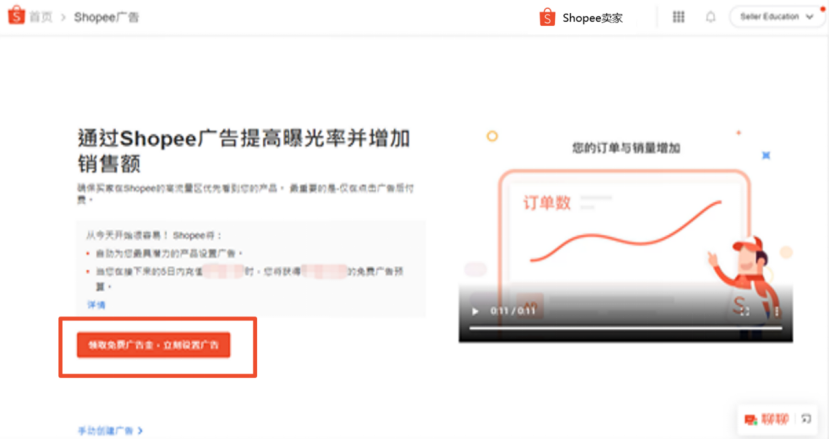Click the Shopee logo in the breadcrumb
Screen dimensions: 830x440
(x=16, y=15)
